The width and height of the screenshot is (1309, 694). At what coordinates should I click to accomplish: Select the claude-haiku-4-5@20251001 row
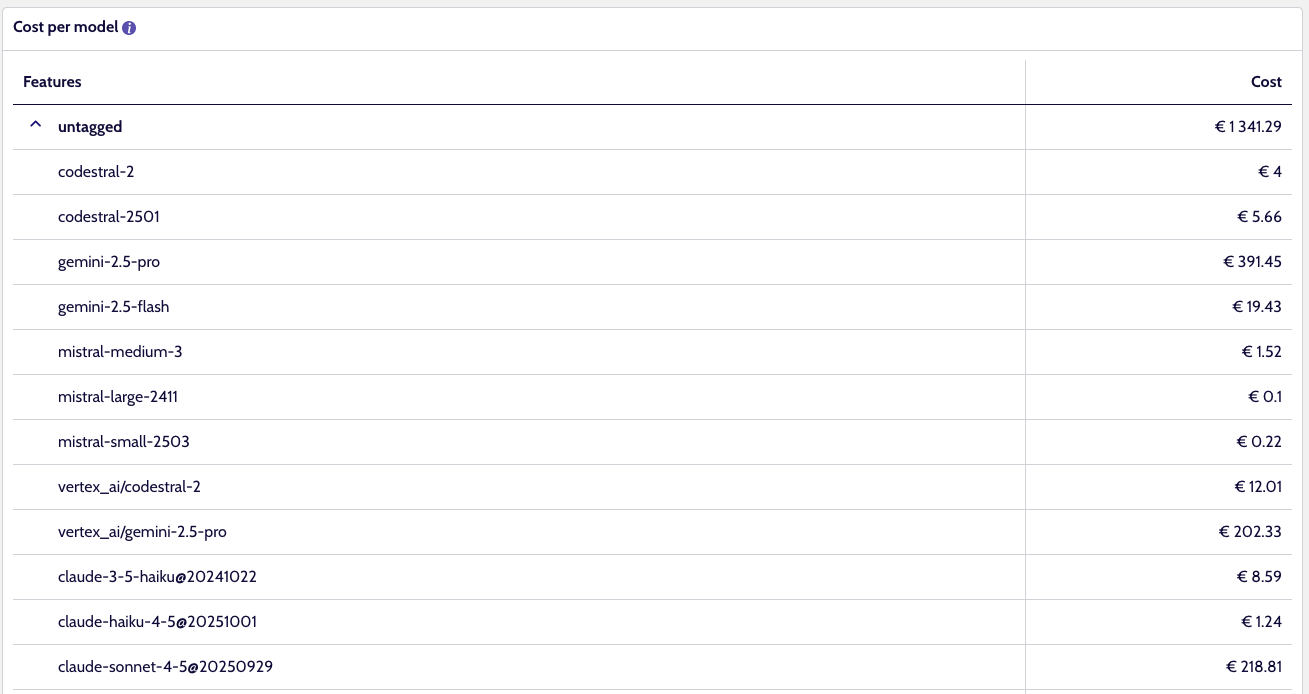(653, 622)
